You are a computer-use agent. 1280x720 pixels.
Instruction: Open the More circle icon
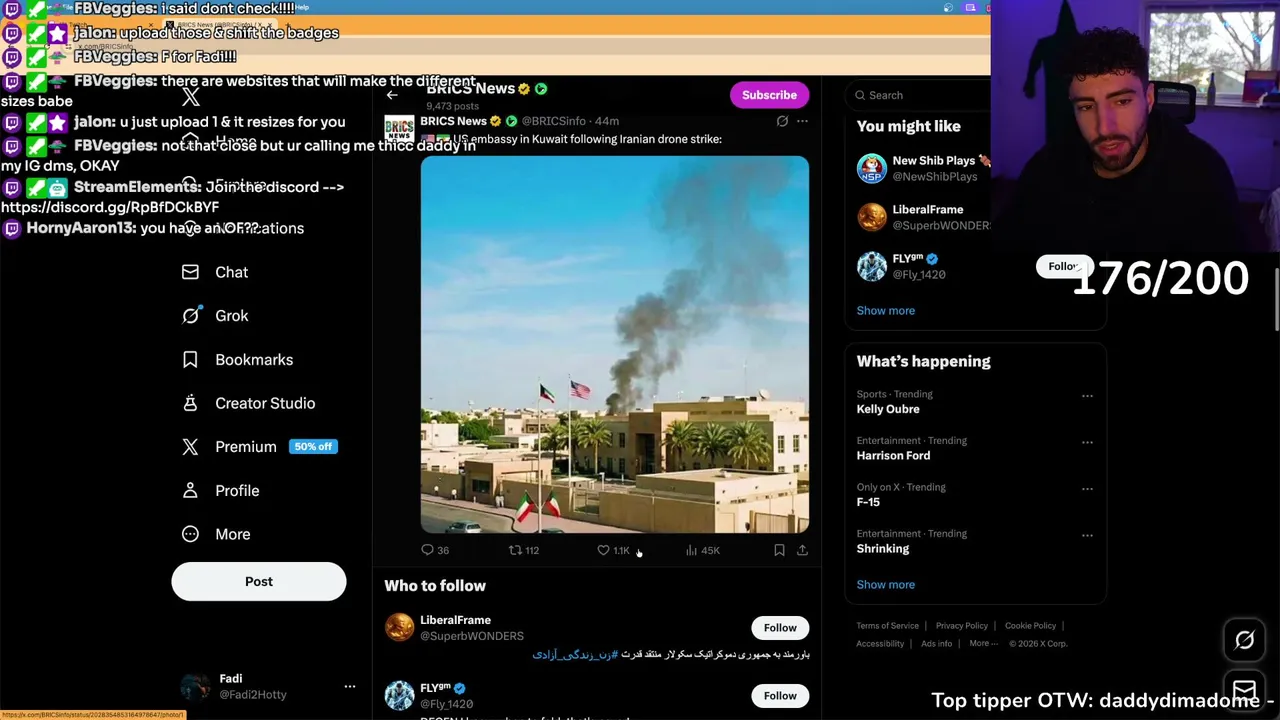click(190, 534)
